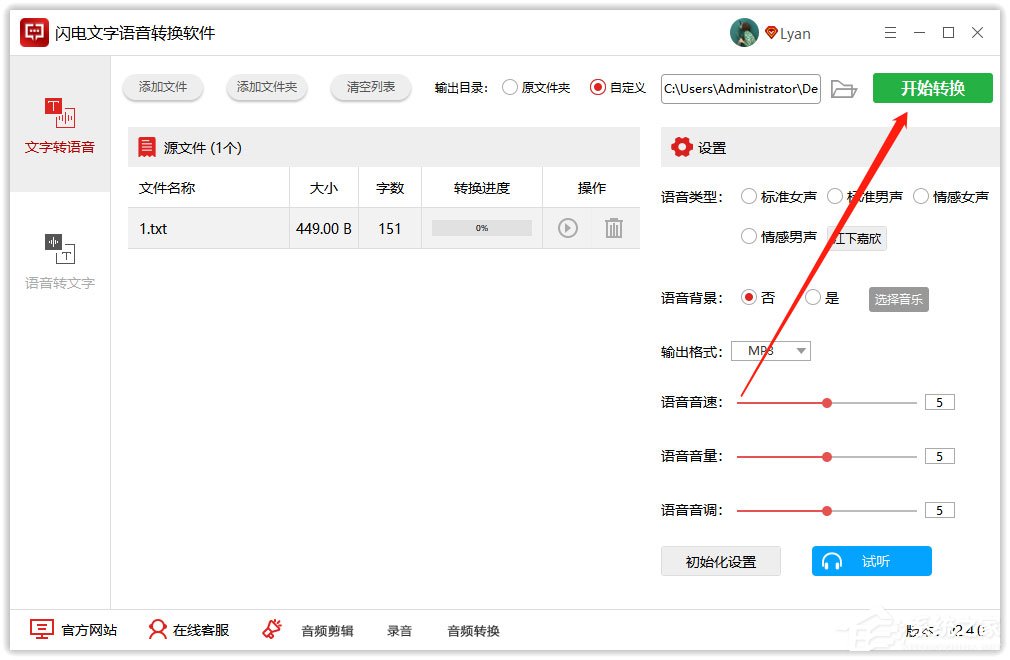The width and height of the screenshot is (1010, 660).
Task: Click the 语音音速 speed slider handle
Action: click(x=826, y=402)
